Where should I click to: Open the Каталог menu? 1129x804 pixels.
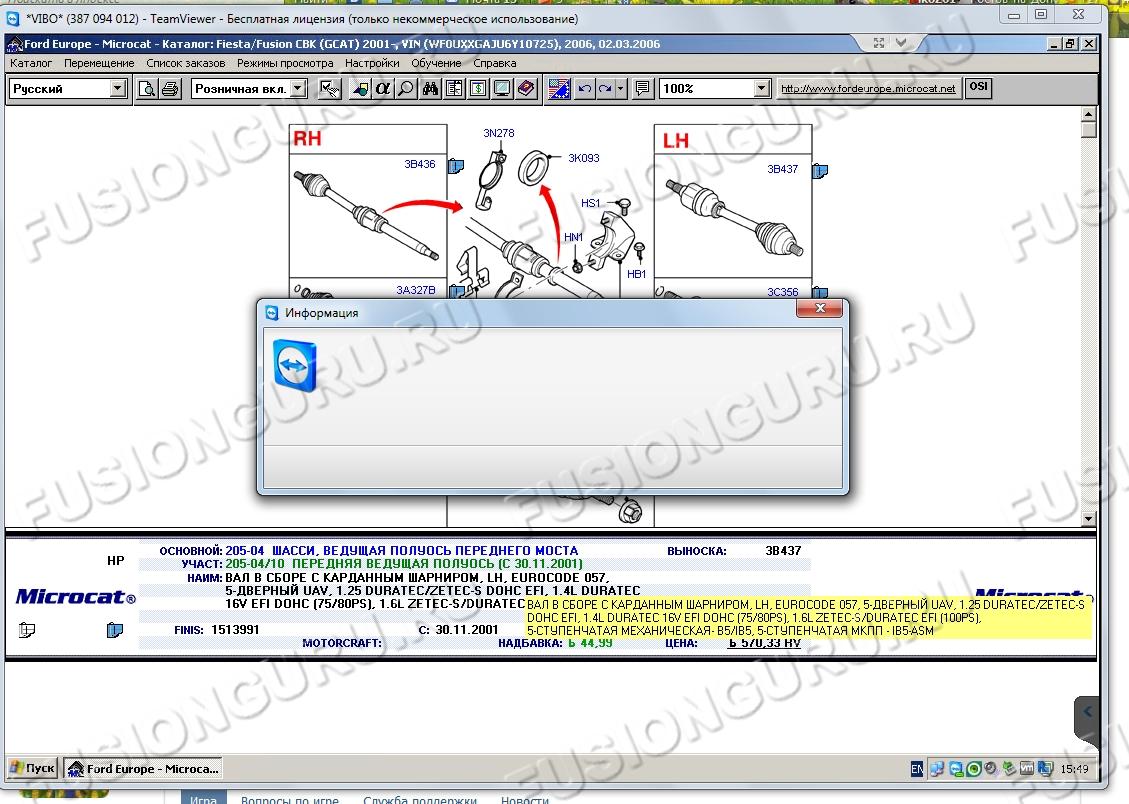coord(31,63)
